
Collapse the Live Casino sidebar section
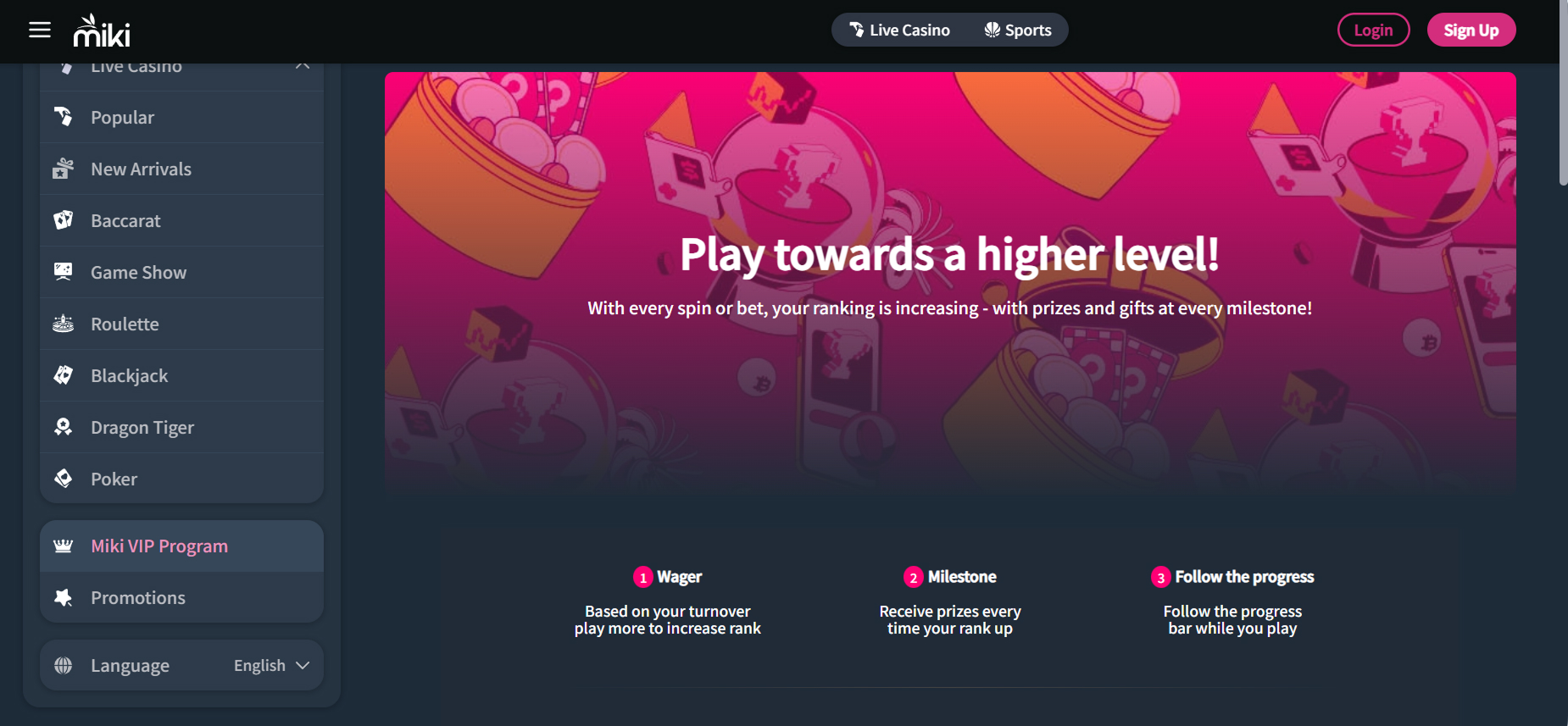(303, 65)
